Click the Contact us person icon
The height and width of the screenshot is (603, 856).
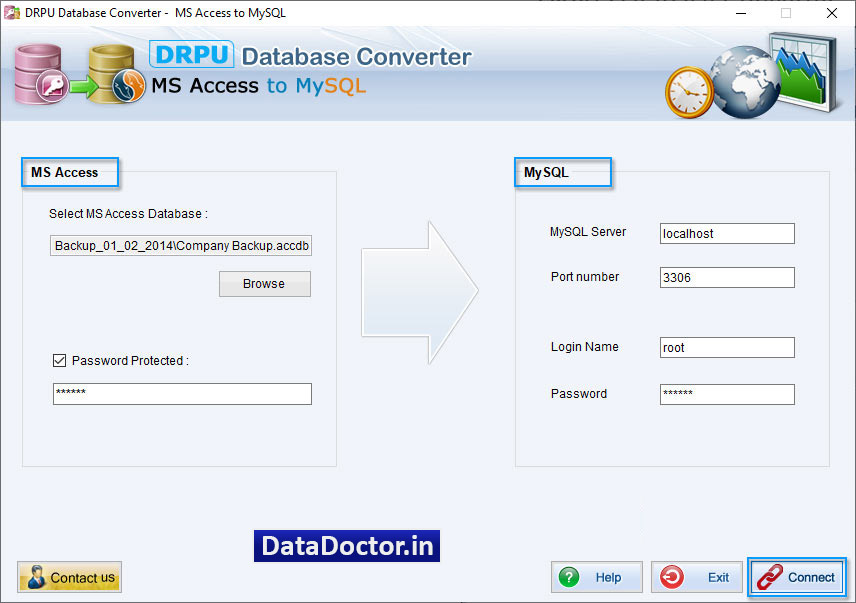pos(36,577)
